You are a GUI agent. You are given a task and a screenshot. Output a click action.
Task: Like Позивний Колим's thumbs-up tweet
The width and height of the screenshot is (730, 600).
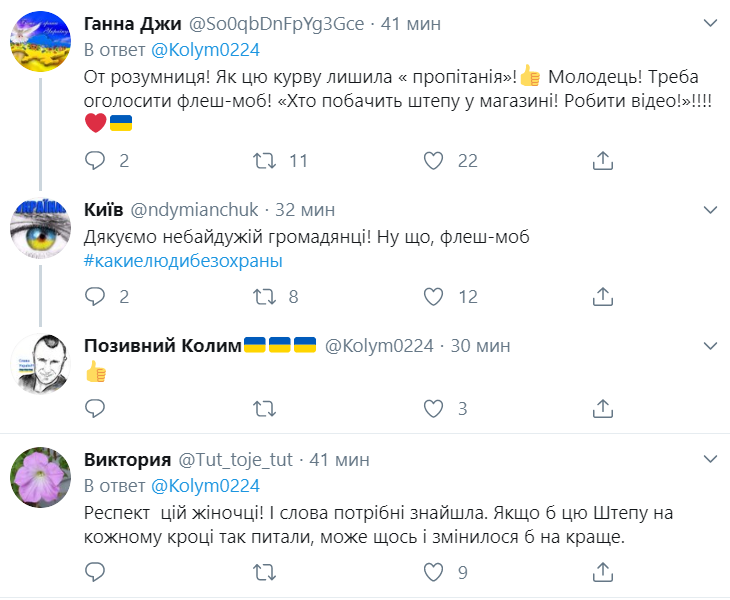(433, 408)
